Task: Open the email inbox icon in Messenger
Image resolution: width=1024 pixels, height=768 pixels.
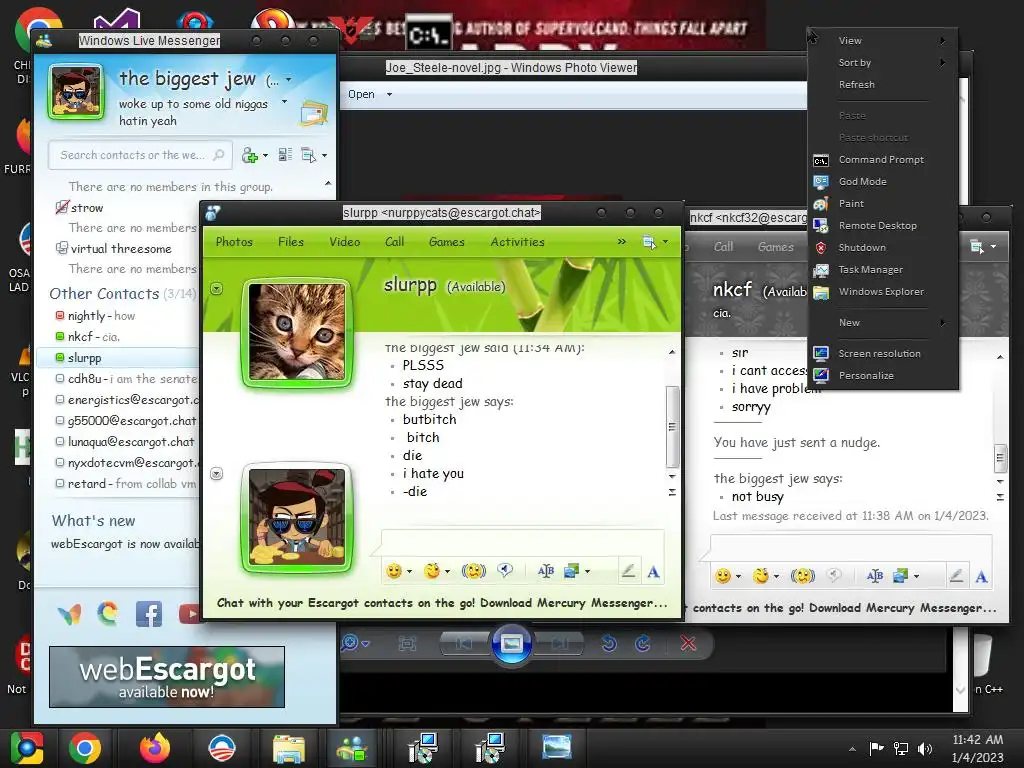Action: 313,114
